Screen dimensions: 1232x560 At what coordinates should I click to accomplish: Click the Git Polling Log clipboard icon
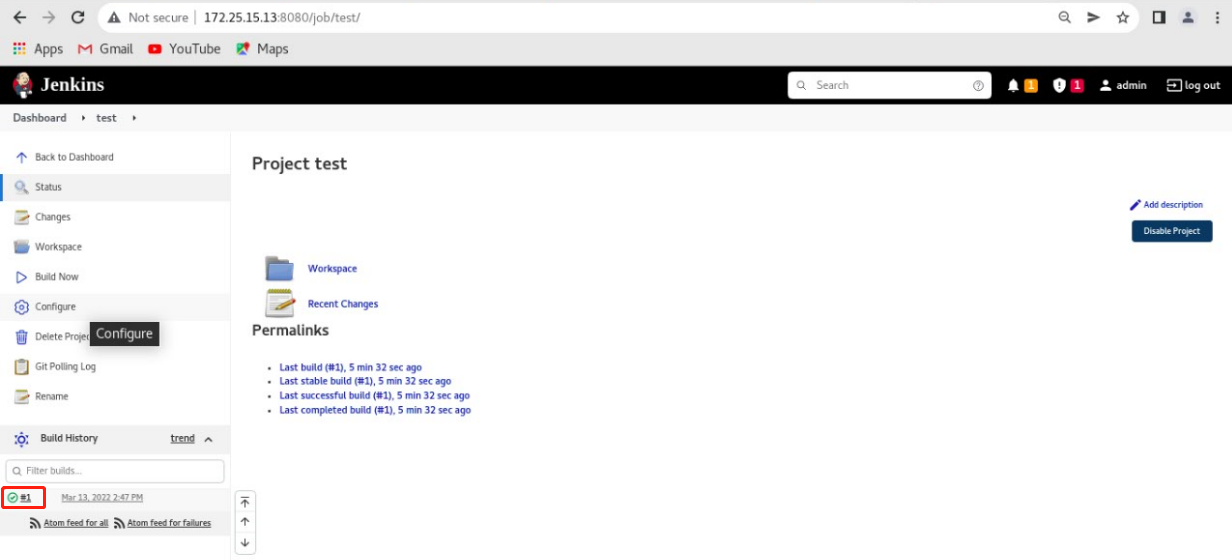pyautogui.click(x=21, y=367)
